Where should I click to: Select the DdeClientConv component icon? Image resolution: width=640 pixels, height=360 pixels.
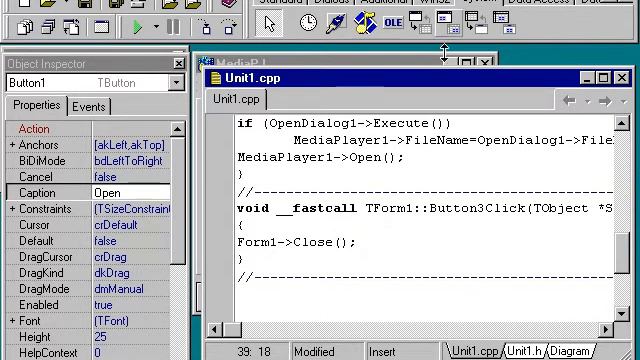point(420,23)
